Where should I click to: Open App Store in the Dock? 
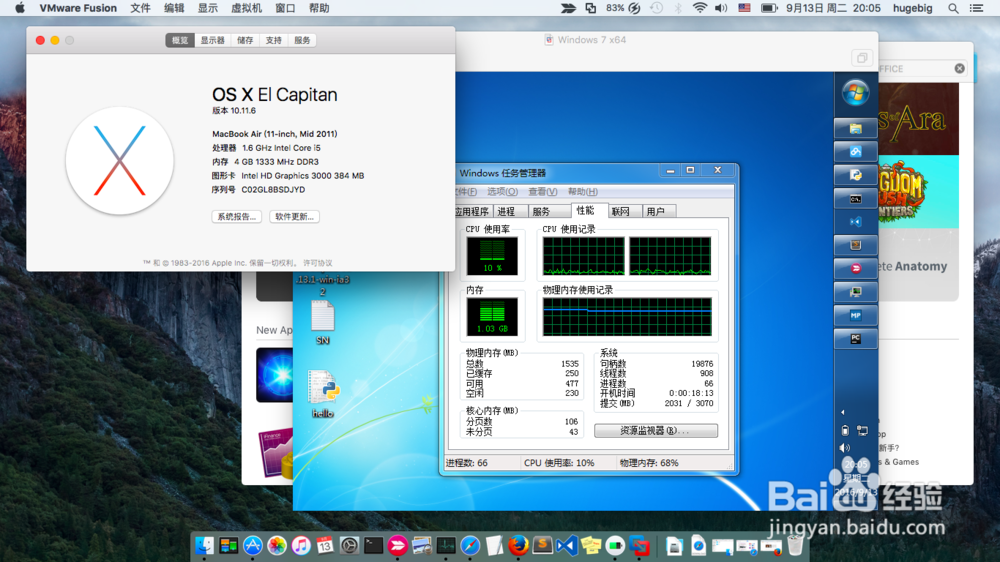[x=253, y=545]
